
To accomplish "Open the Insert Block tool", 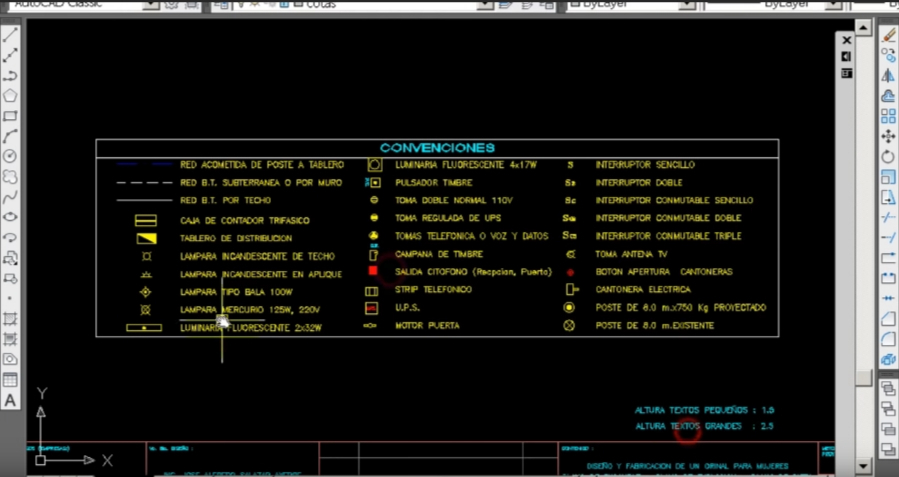I will pos(10,257).
